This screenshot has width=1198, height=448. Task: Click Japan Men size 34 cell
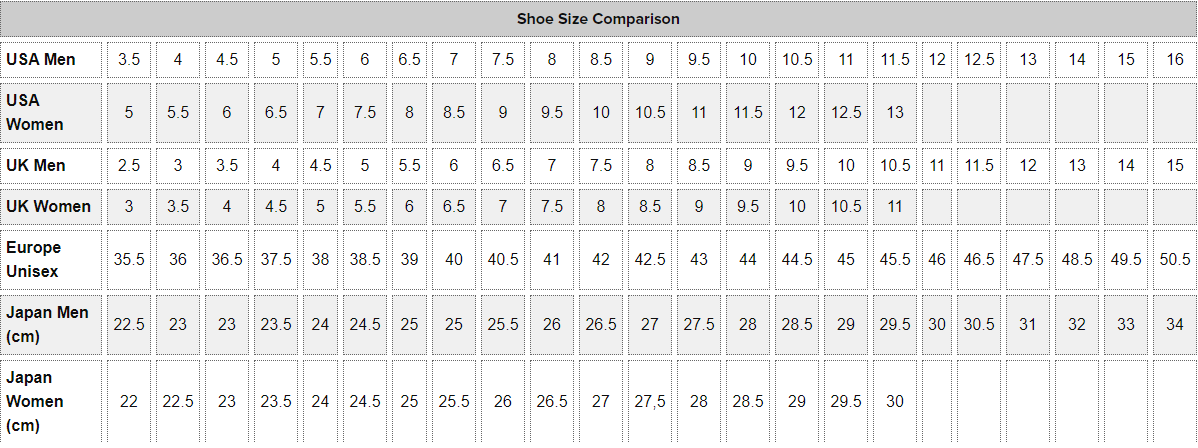[x=1175, y=324]
